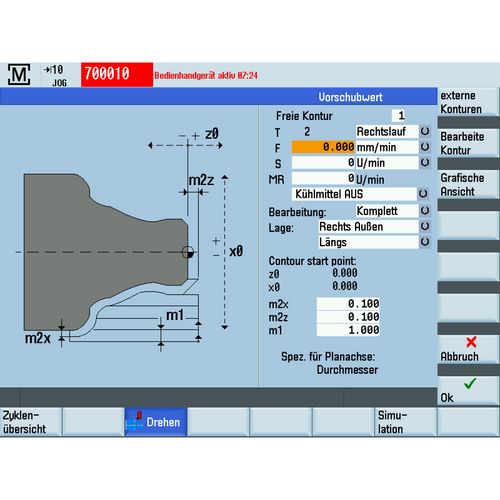Toggle the Bearbeitung Komplett selector
500x500 pixels.
[x=425, y=211]
